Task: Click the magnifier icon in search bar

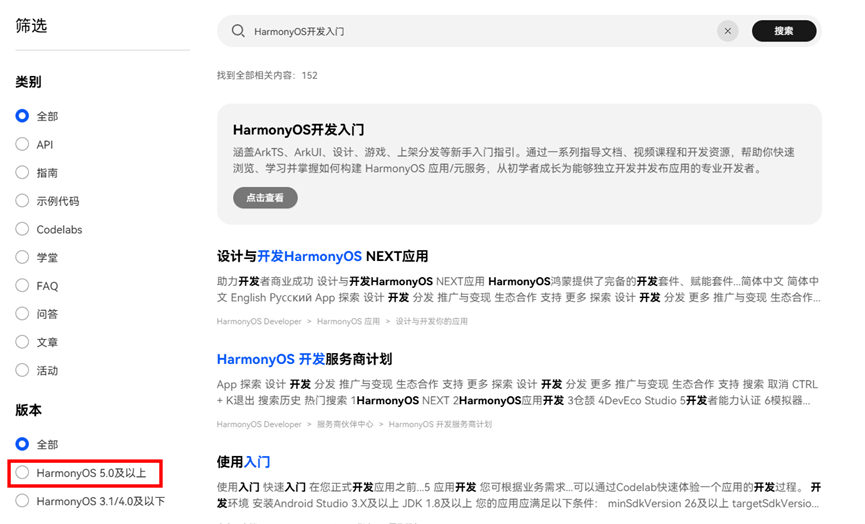Action: pyautogui.click(x=238, y=31)
